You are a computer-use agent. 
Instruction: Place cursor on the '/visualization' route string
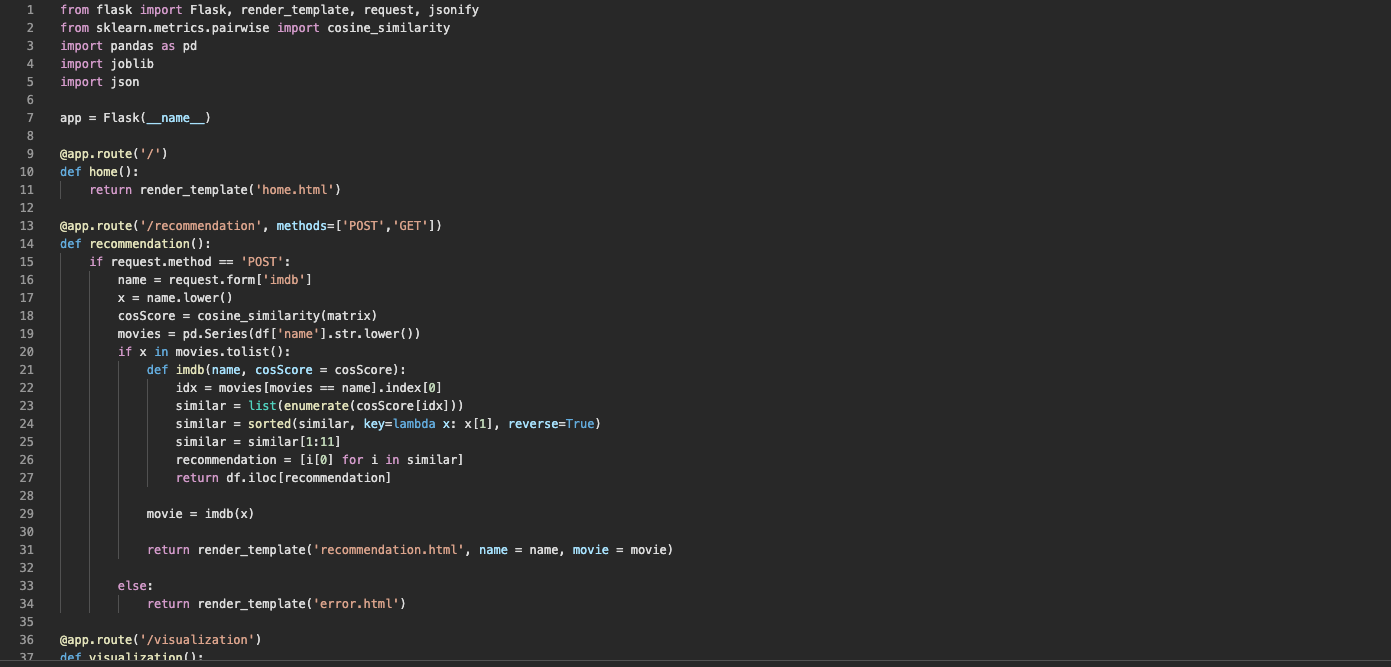point(204,640)
